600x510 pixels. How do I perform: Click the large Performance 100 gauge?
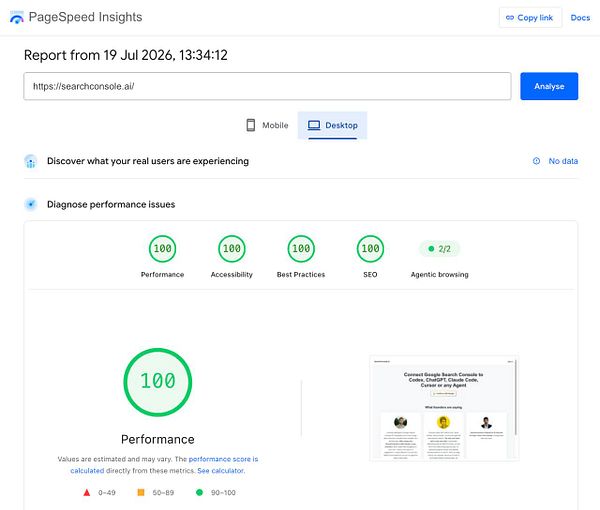tap(158, 381)
